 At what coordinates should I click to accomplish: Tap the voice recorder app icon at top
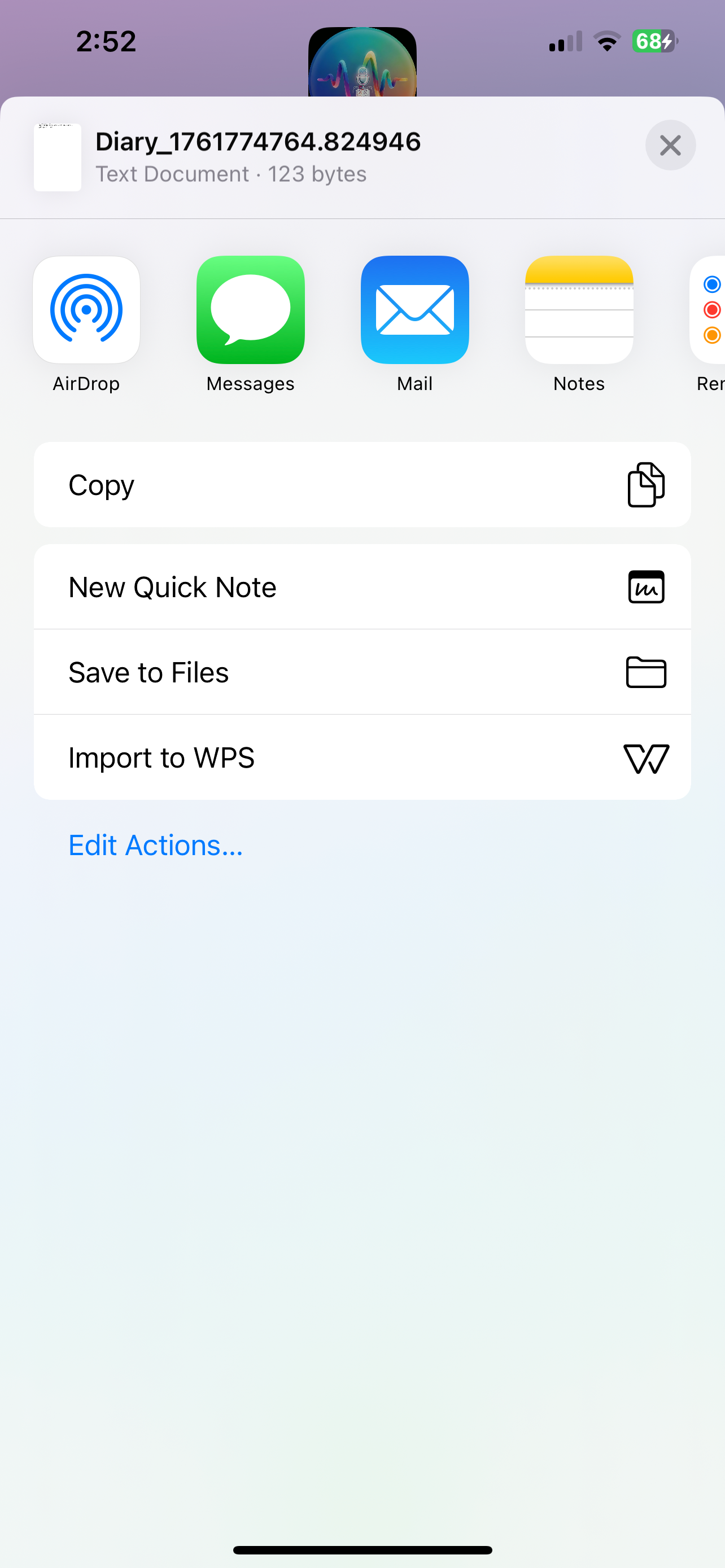pos(362,62)
